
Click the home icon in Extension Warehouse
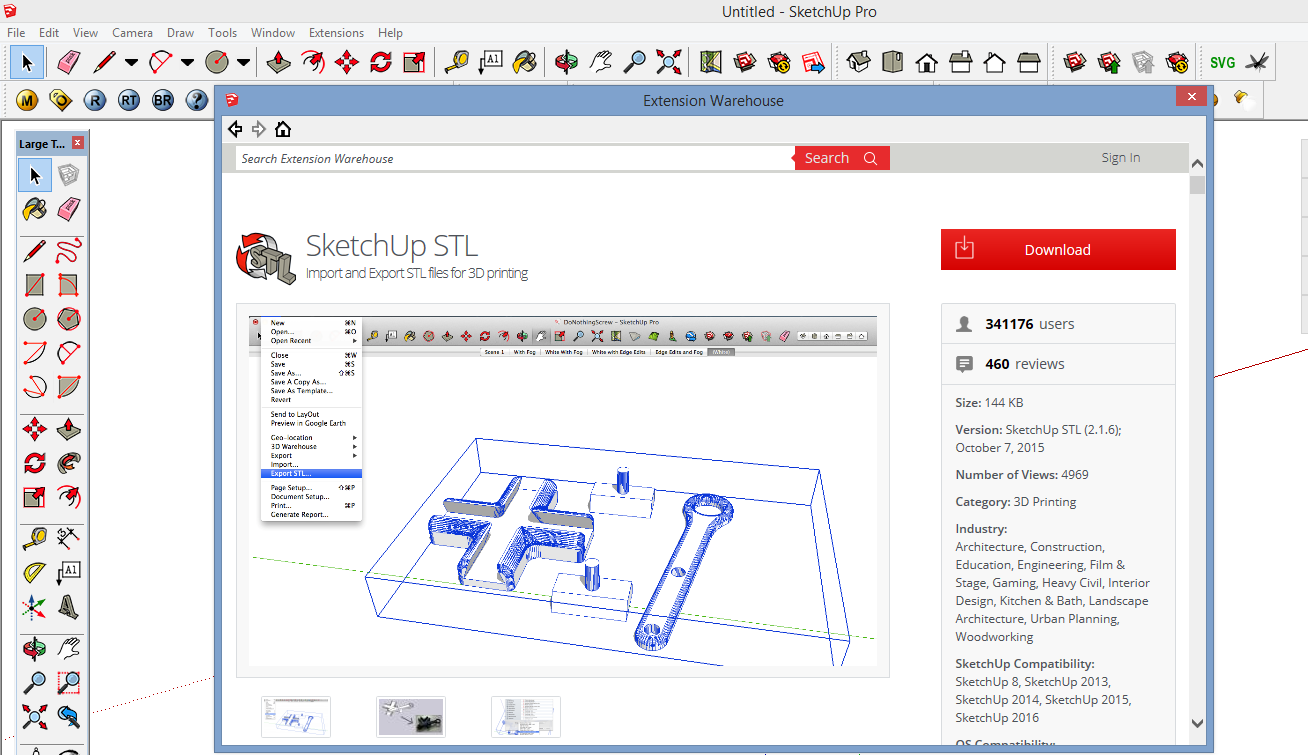point(283,129)
